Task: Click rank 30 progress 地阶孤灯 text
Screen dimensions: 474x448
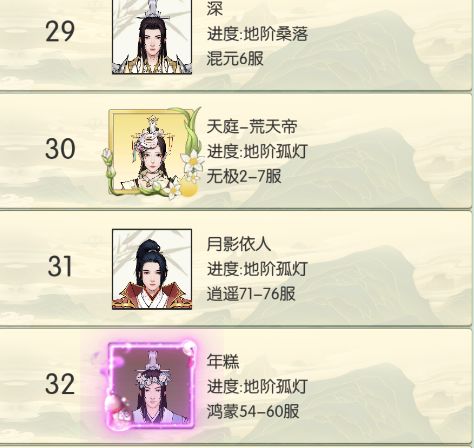Action: coord(276,152)
